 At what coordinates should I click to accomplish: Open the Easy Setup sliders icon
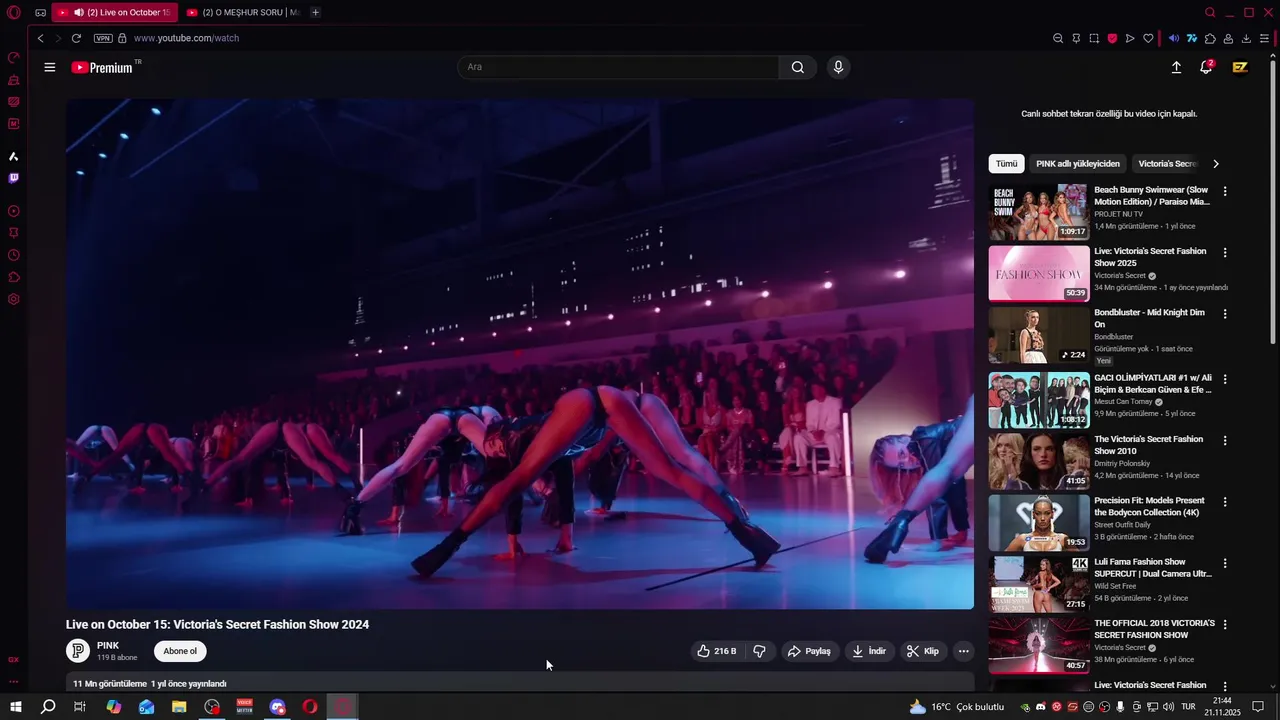pyautogui.click(x=1264, y=38)
